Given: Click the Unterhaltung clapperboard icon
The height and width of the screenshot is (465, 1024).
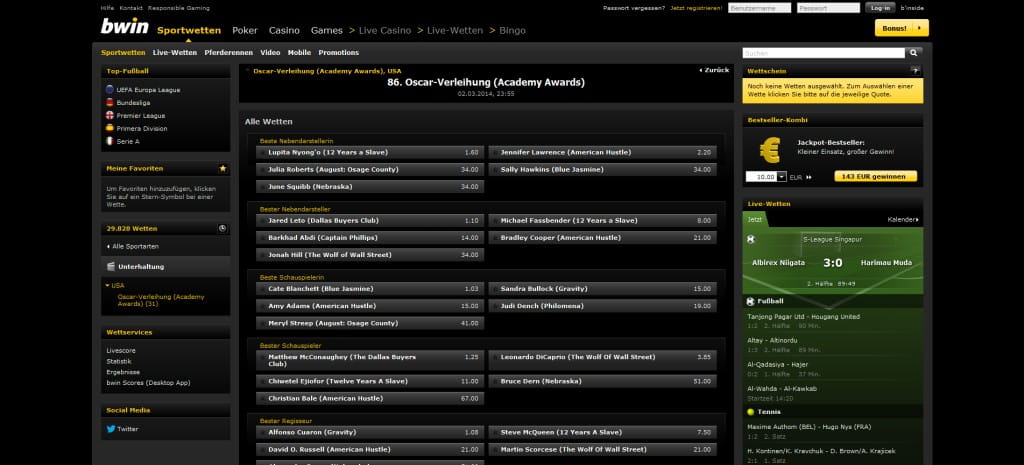Looking at the screenshot, I should coord(110,266).
